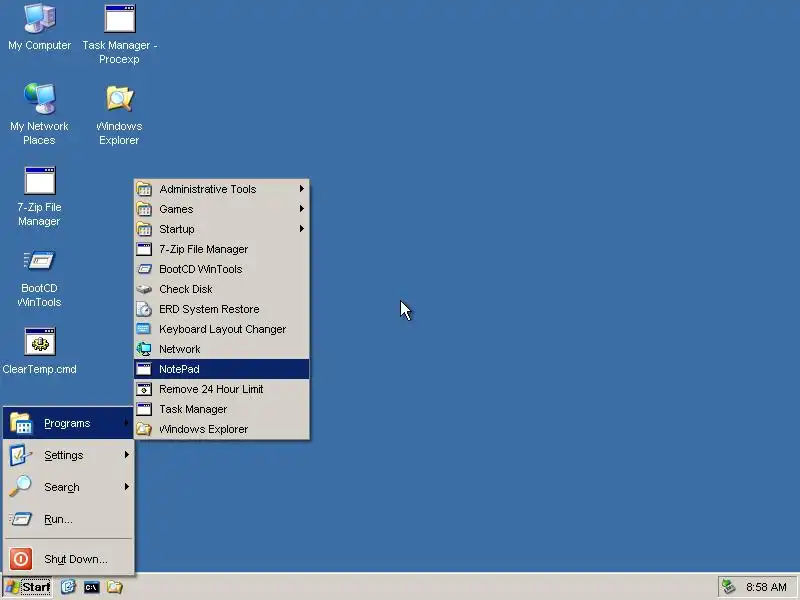This screenshot has height=600, width=800.
Task: Choose Task Manager in Programs menu
Action: point(221,409)
